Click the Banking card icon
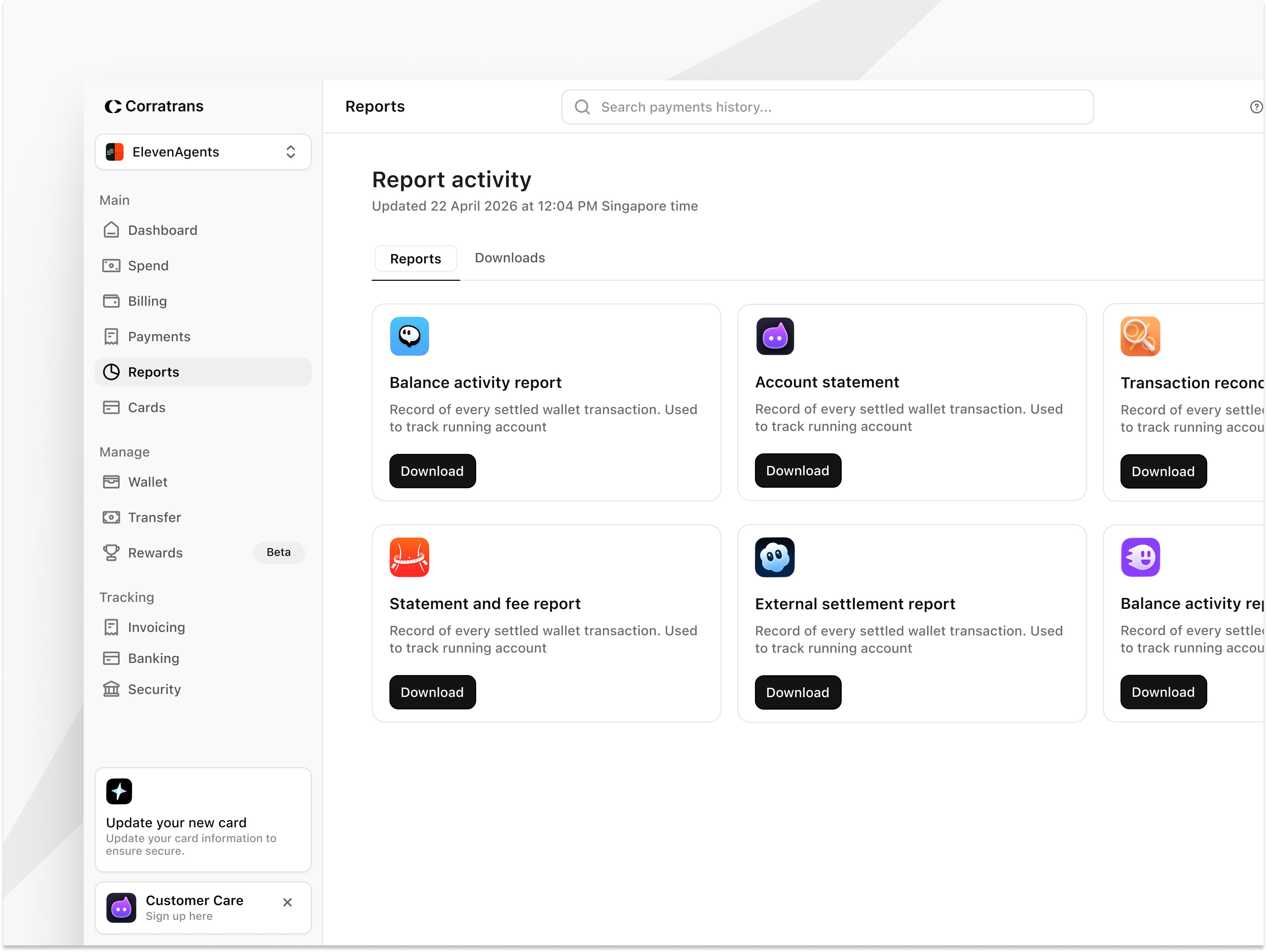This screenshot has width=1267, height=952. 111,658
